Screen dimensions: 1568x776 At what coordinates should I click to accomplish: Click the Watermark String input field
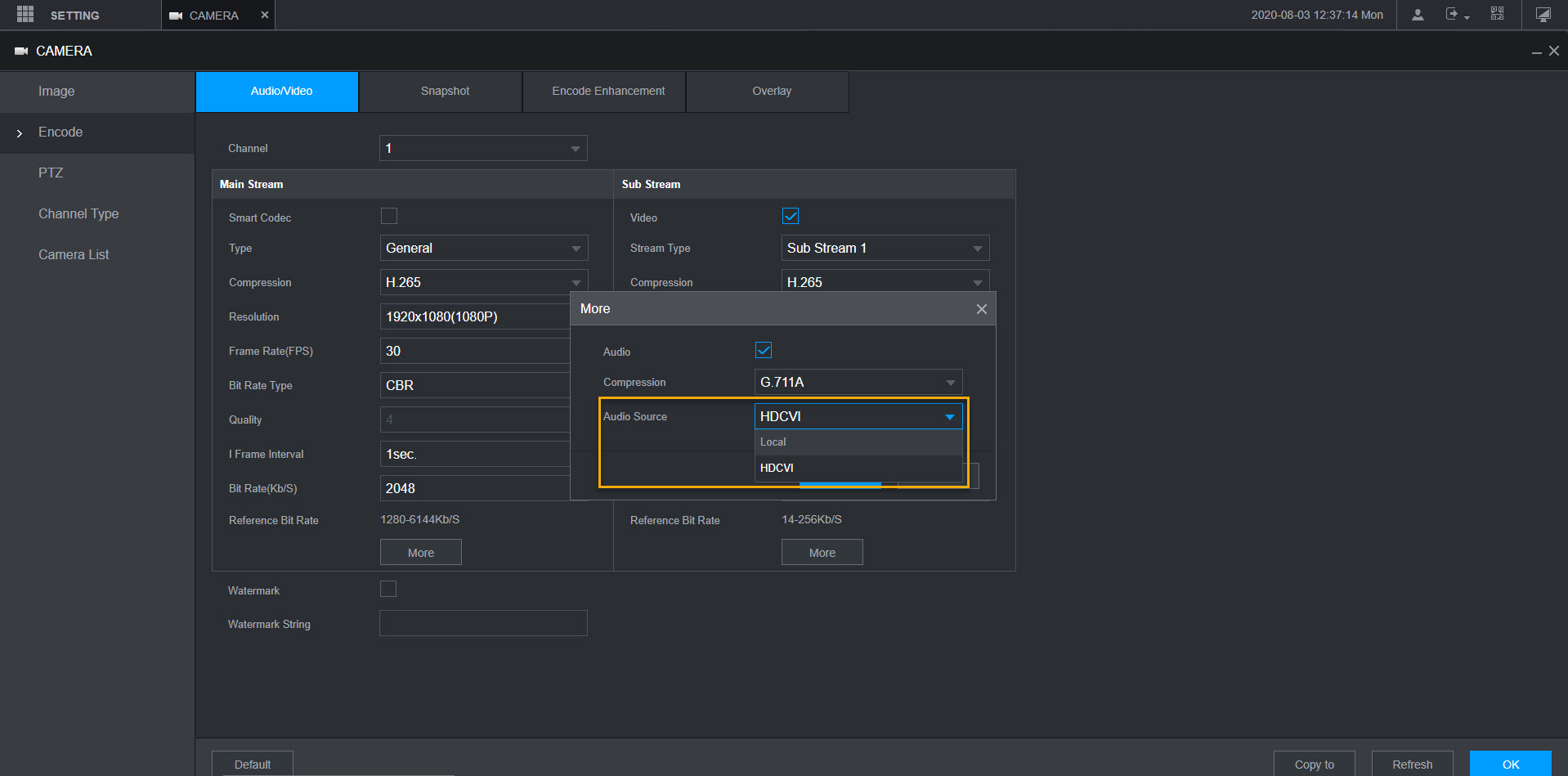click(482, 624)
